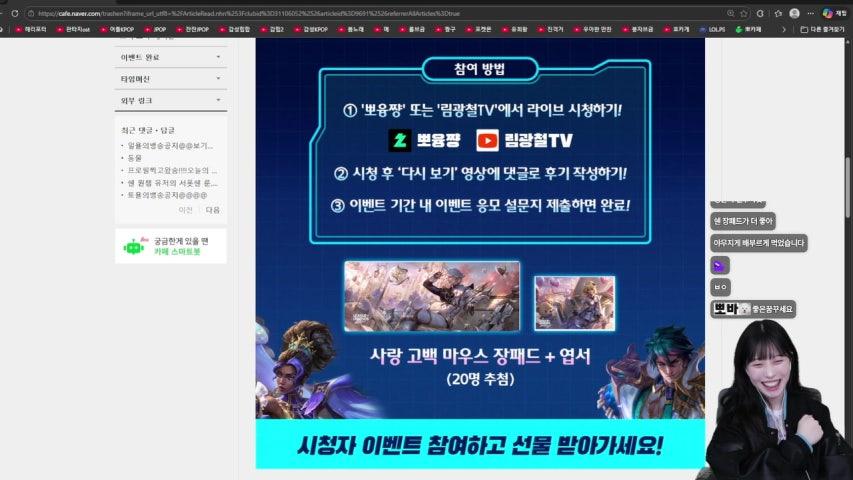
Task: Open the recent comment '동물'
Action: (x=134, y=158)
